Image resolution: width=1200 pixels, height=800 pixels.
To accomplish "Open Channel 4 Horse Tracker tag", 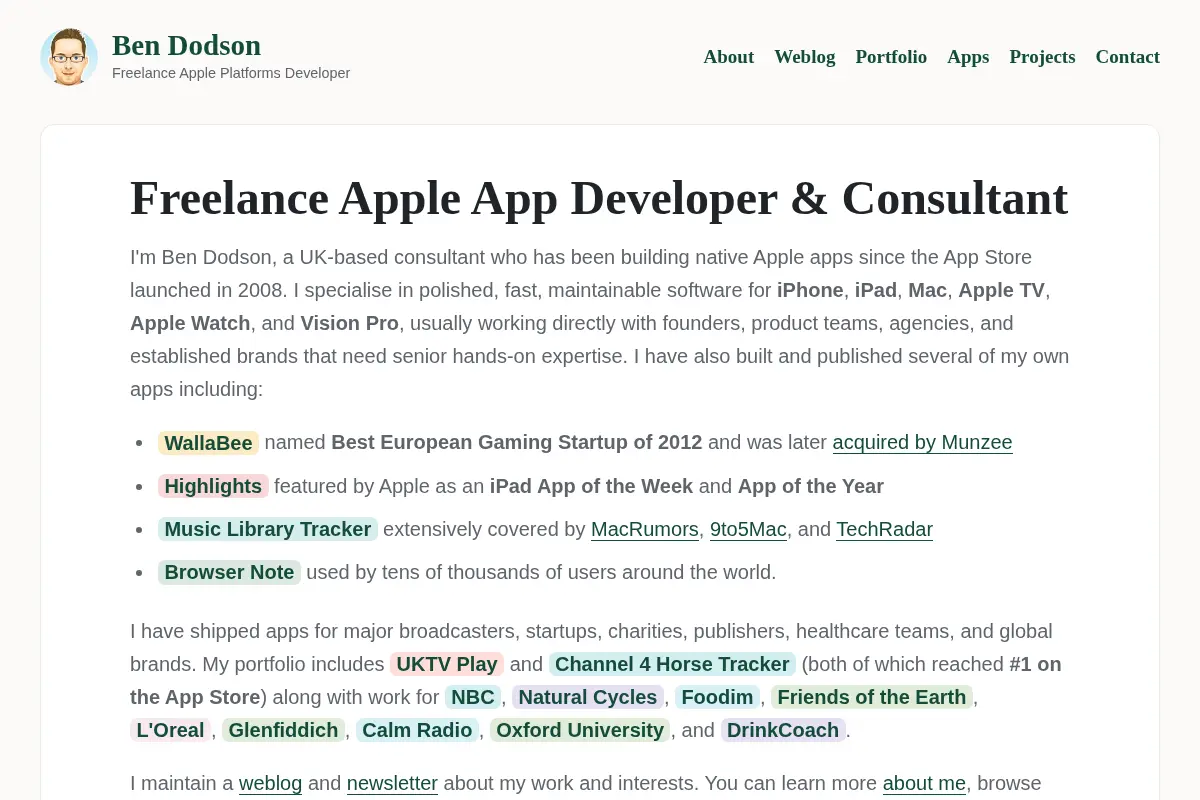I will click(x=672, y=664).
